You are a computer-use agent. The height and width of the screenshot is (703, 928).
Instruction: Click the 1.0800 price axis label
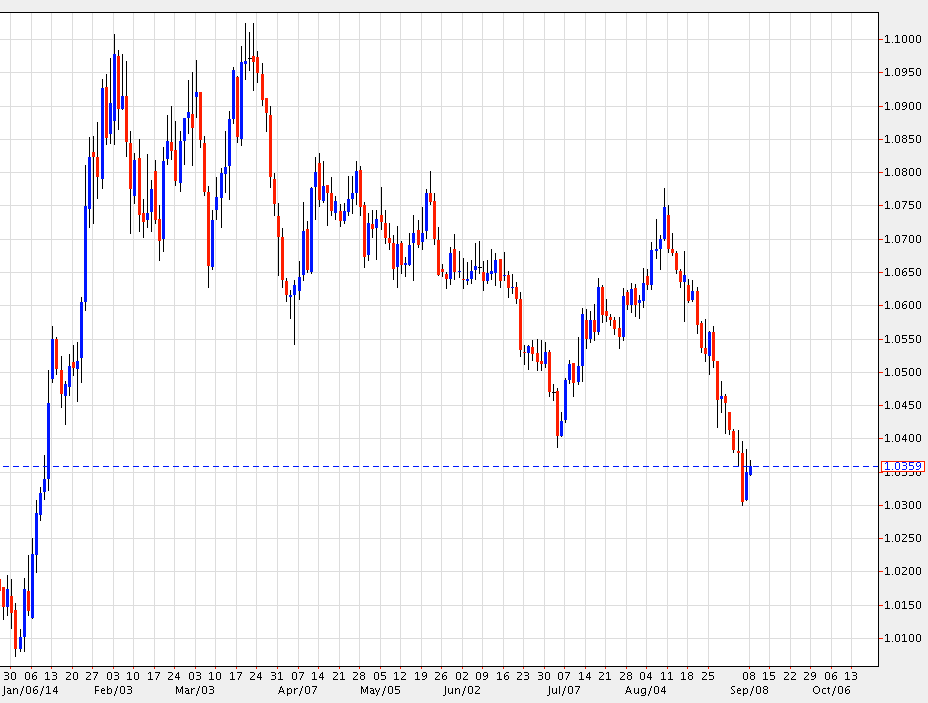coord(903,172)
